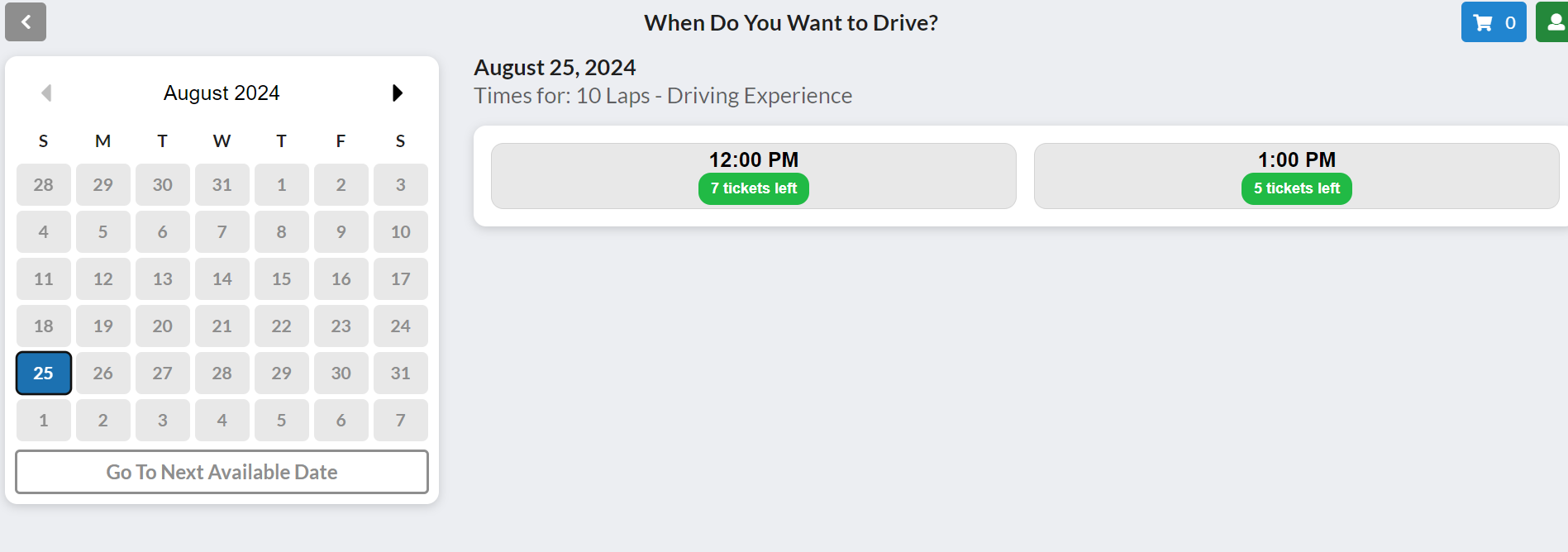This screenshot has height=552, width=1568.
Task: Choose August 22 in the calendar
Action: click(282, 326)
